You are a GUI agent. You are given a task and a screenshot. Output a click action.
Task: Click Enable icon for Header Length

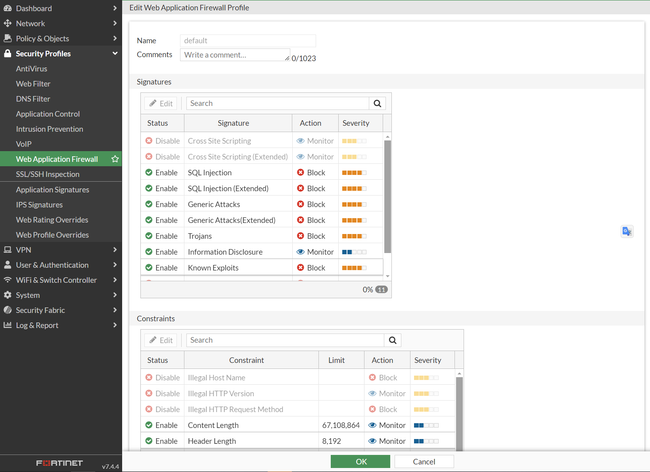click(149, 441)
